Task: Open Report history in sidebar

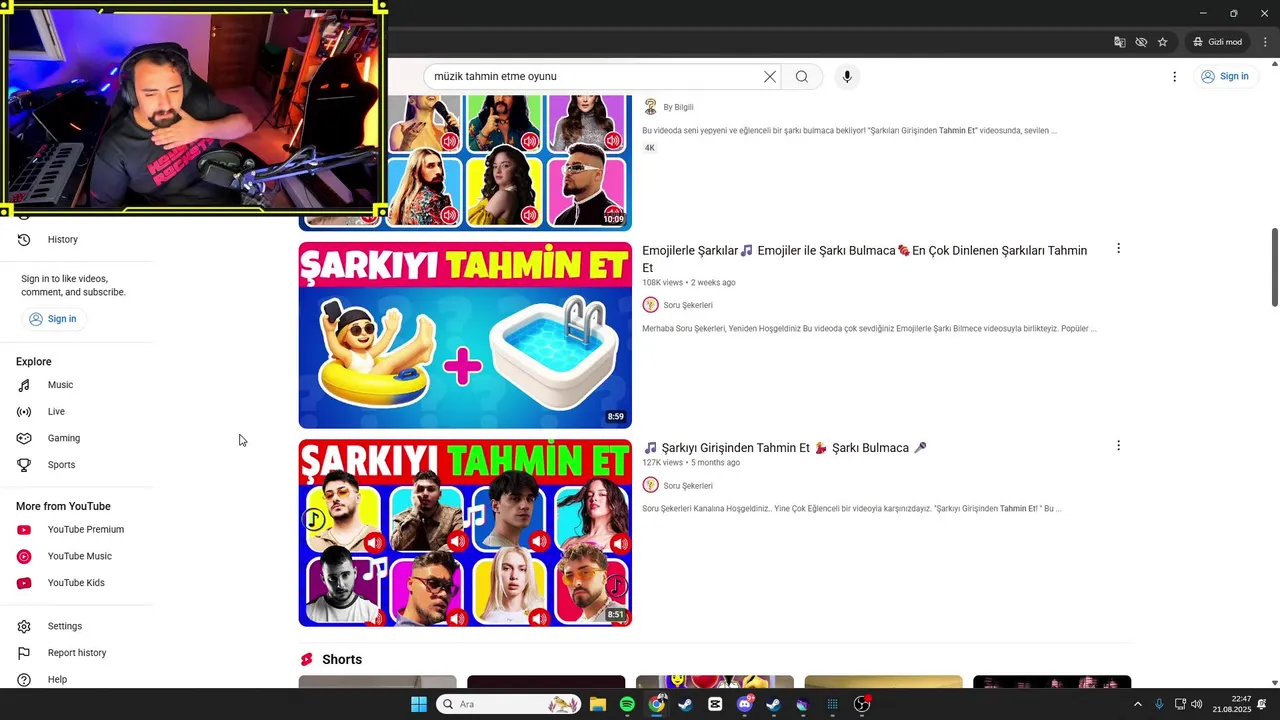Action: 76,653
